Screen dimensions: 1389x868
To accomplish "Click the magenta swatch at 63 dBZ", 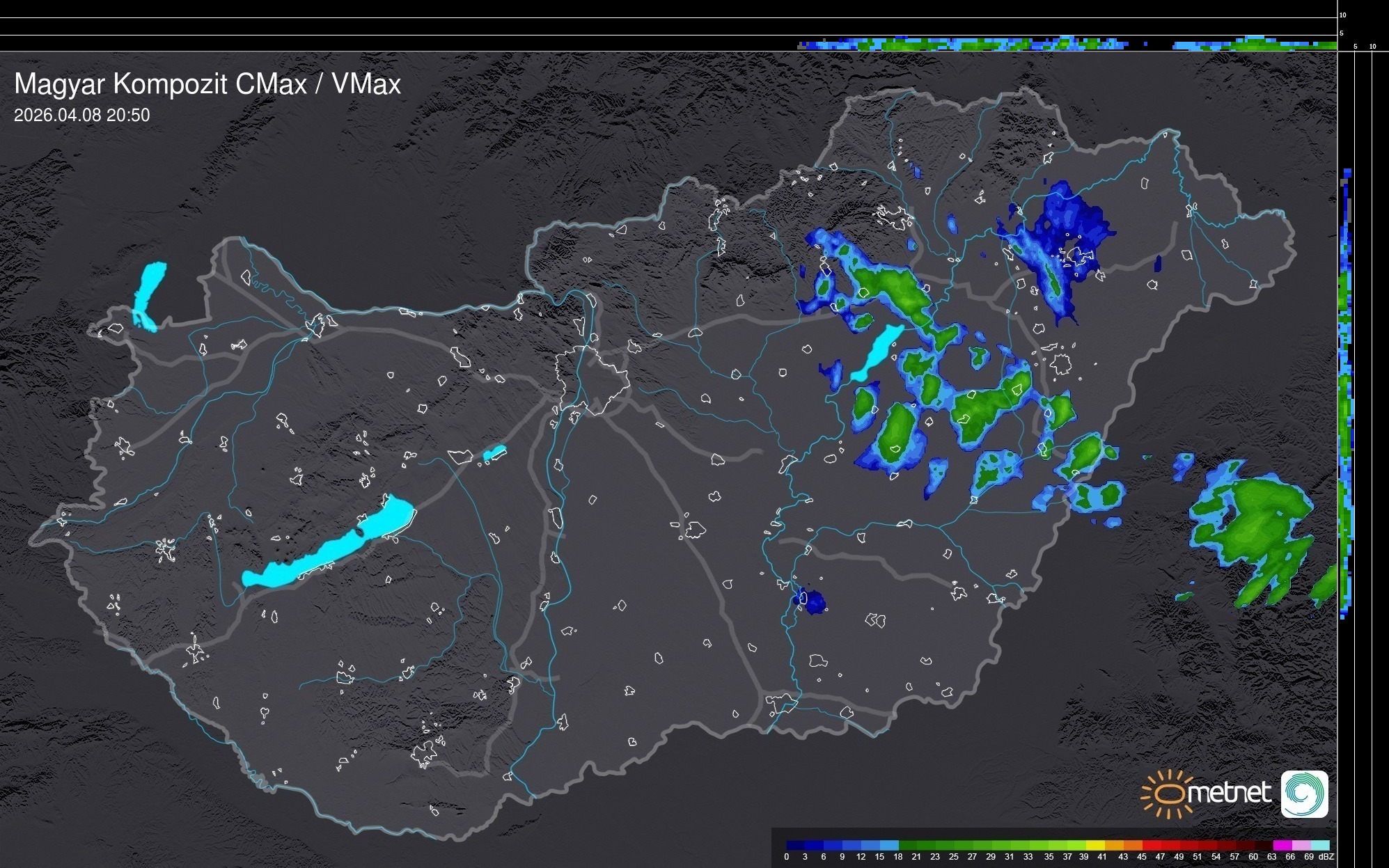I will (x=1281, y=845).
